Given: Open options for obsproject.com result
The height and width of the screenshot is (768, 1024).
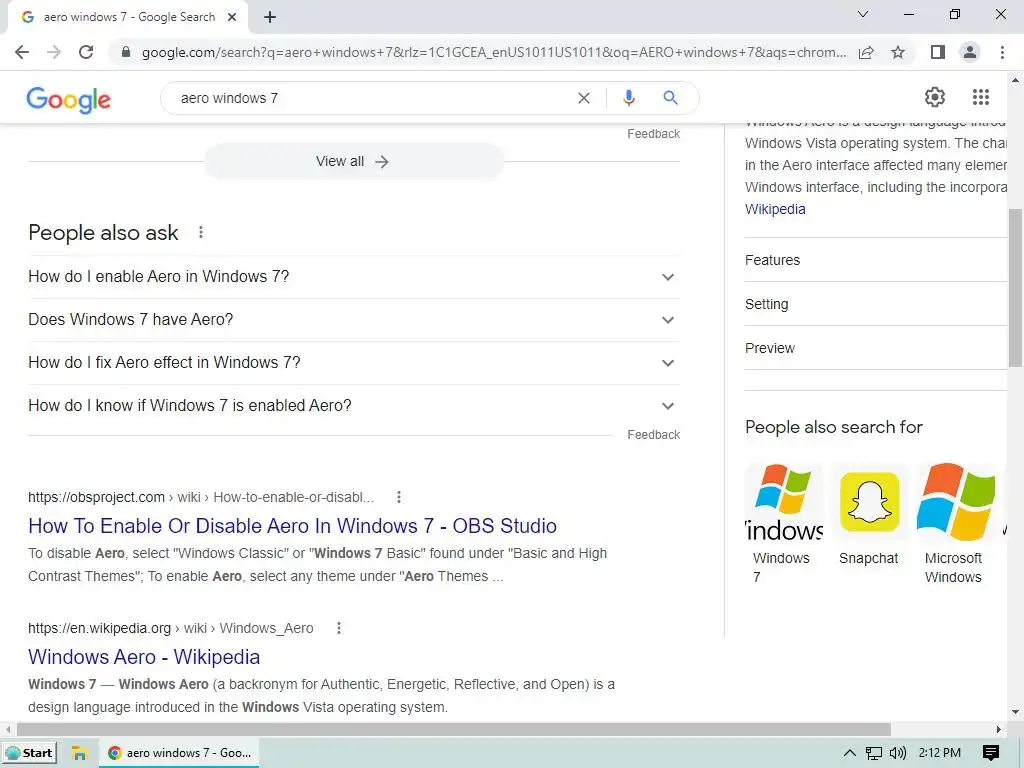Looking at the screenshot, I should [x=399, y=497].
